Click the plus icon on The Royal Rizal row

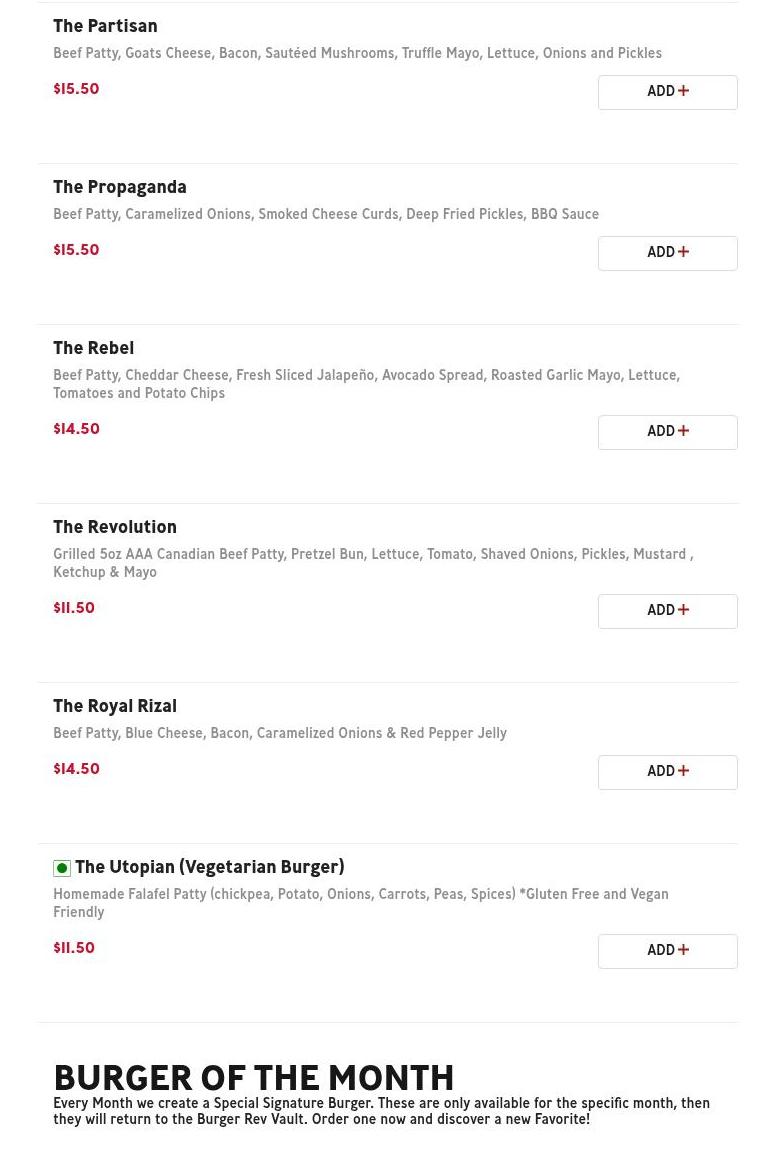[x=684, y=771]
